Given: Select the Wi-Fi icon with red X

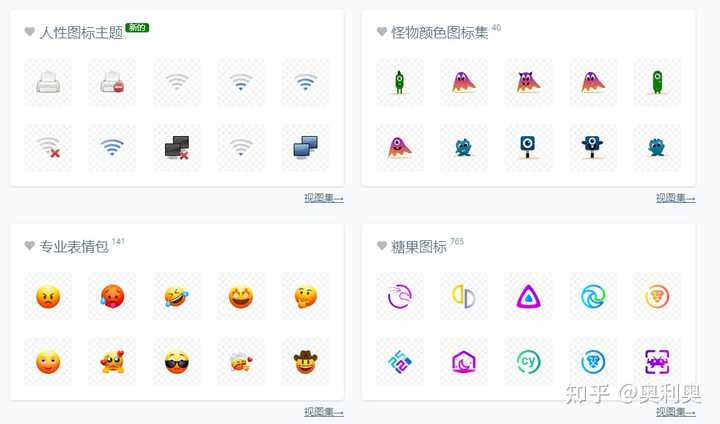Looking at the screenshot, I should tap(48, 147).
